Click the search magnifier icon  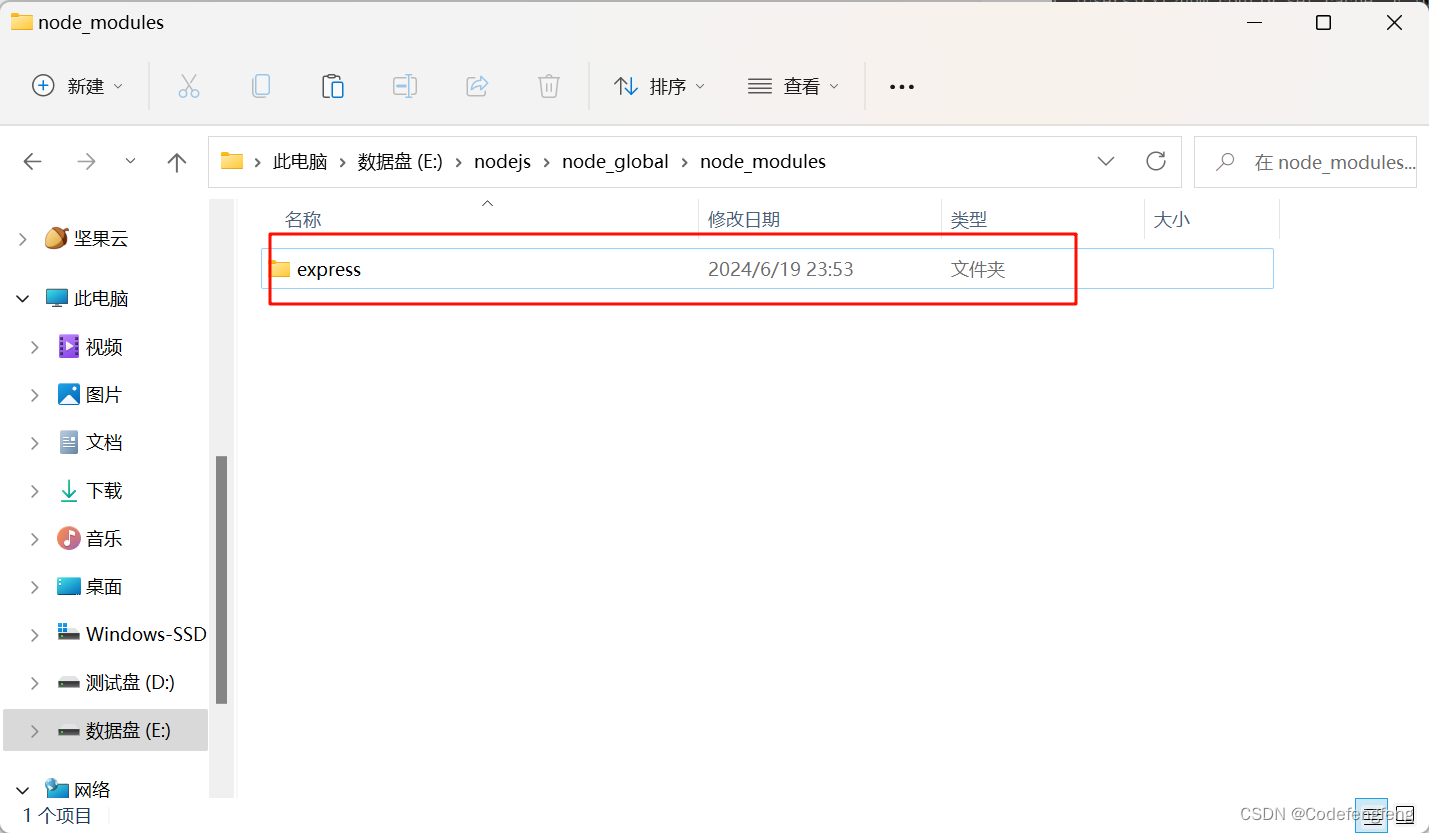(1225, 162)
